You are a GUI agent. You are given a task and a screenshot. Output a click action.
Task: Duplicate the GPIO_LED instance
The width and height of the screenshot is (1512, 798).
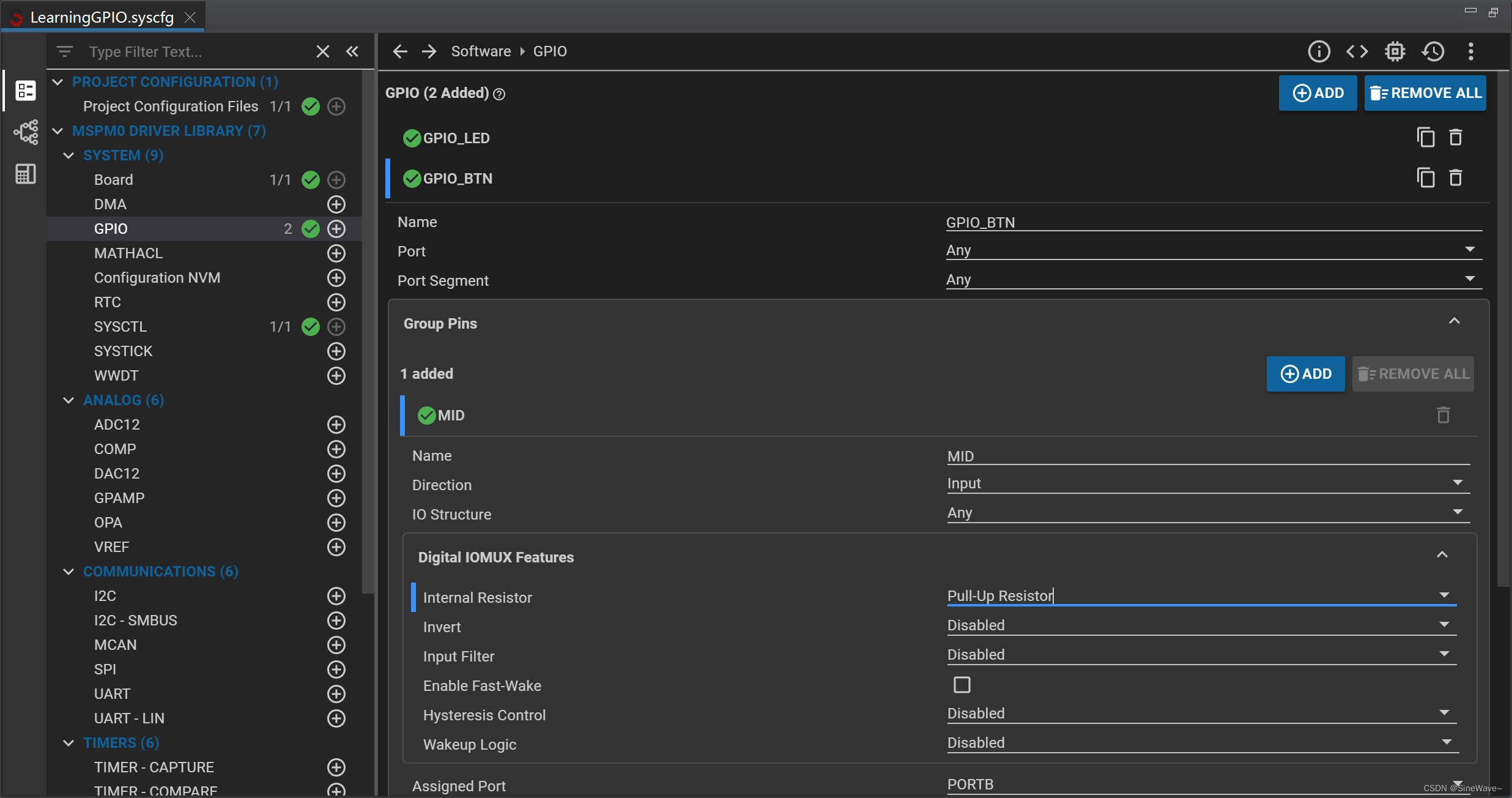(1425, 138)
